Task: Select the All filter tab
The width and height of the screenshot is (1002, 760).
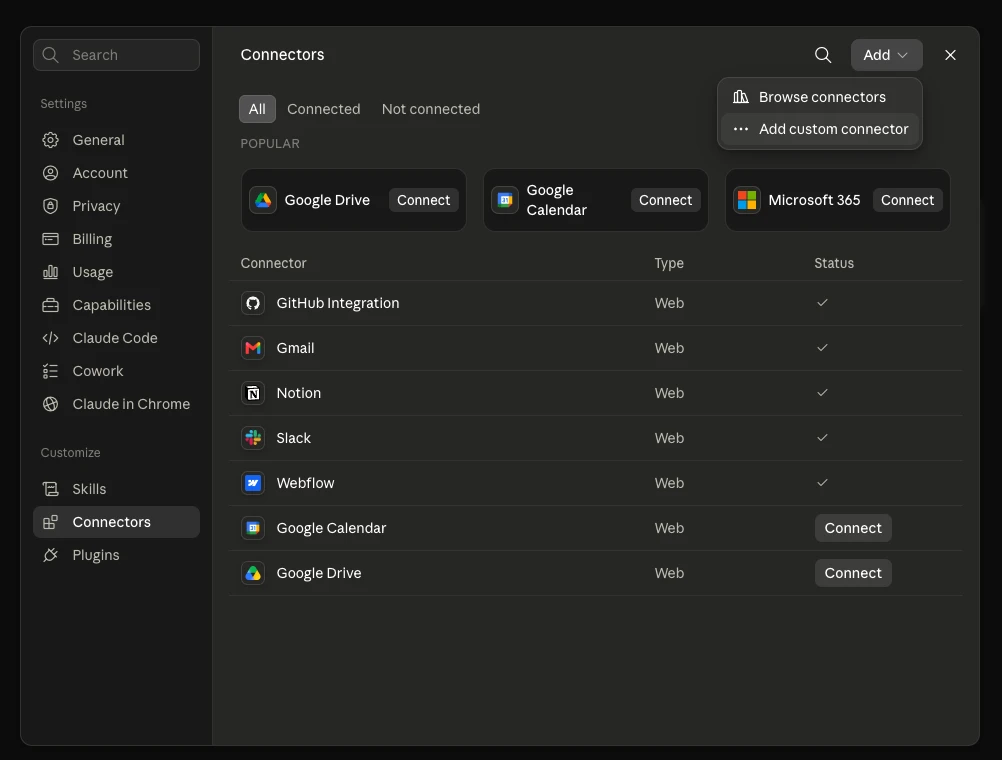Action: tap(257, 109)
